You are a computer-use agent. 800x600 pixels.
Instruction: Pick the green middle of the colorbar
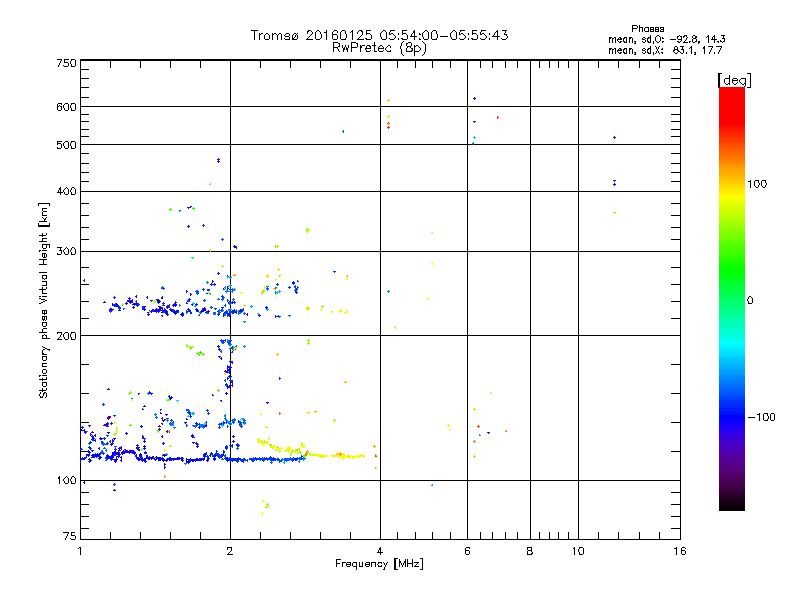[732, 270]
